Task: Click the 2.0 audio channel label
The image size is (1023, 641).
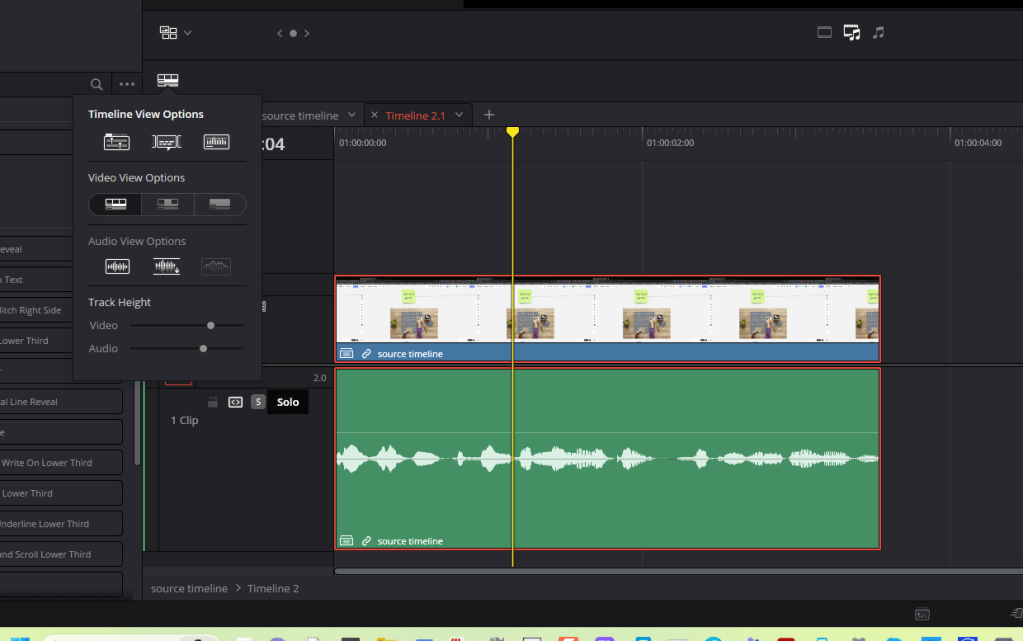Action: tap(320, 378)
